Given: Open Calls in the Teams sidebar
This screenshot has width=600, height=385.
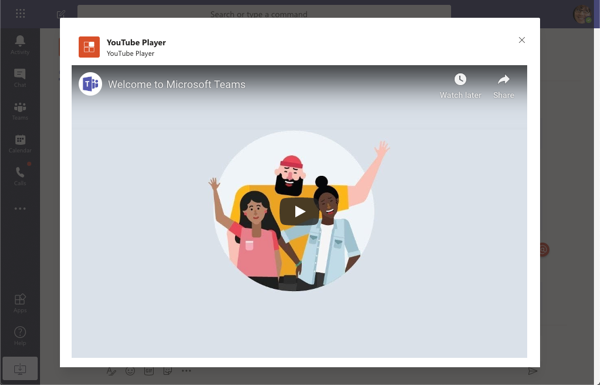Looking at the screenshot, I should (20, 176).
